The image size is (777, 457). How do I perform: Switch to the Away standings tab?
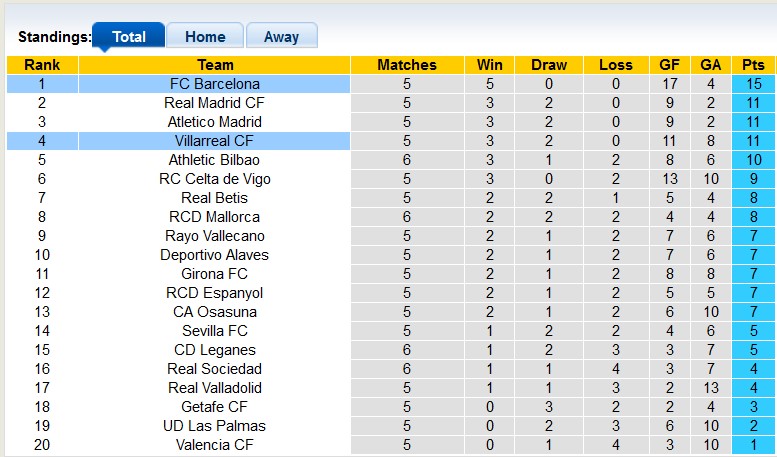point(281,36)
